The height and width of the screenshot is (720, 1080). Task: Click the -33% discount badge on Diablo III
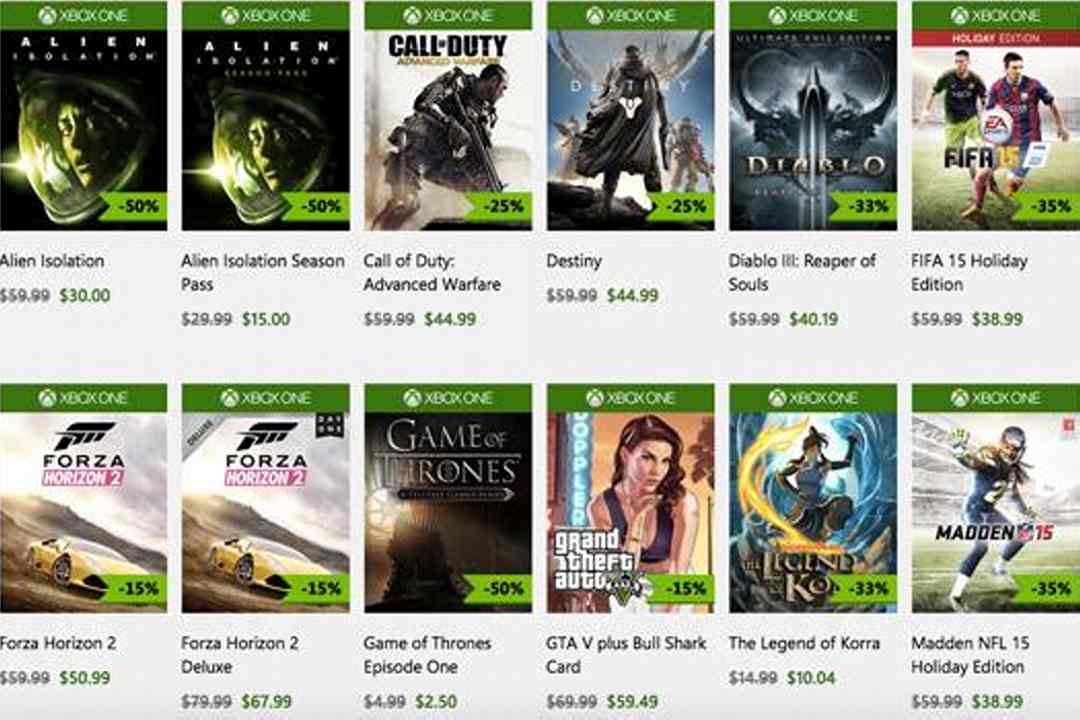tap(864, 206)
